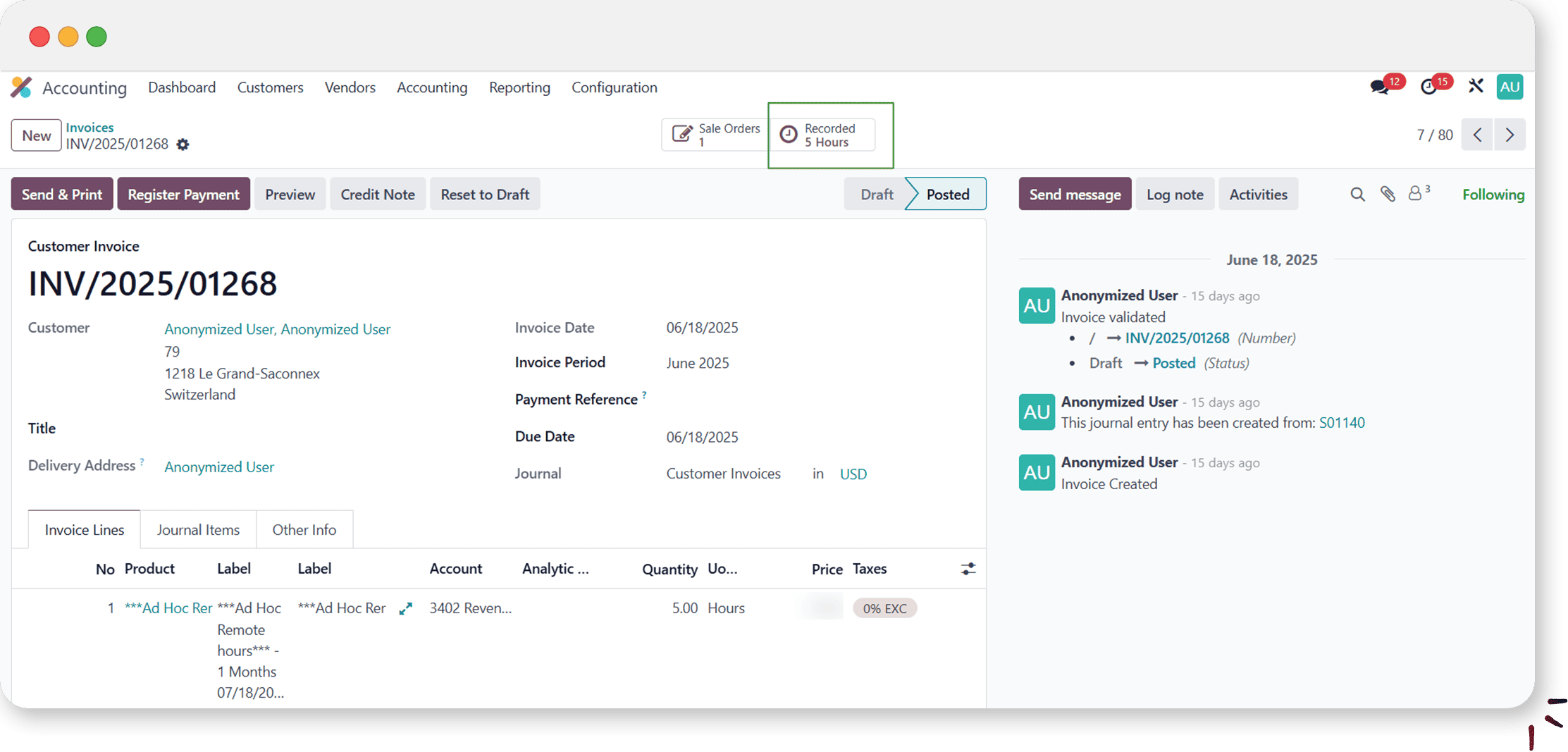Go to the previous invoice record
Viewport: 1568px width, 752px height.
1478,135
